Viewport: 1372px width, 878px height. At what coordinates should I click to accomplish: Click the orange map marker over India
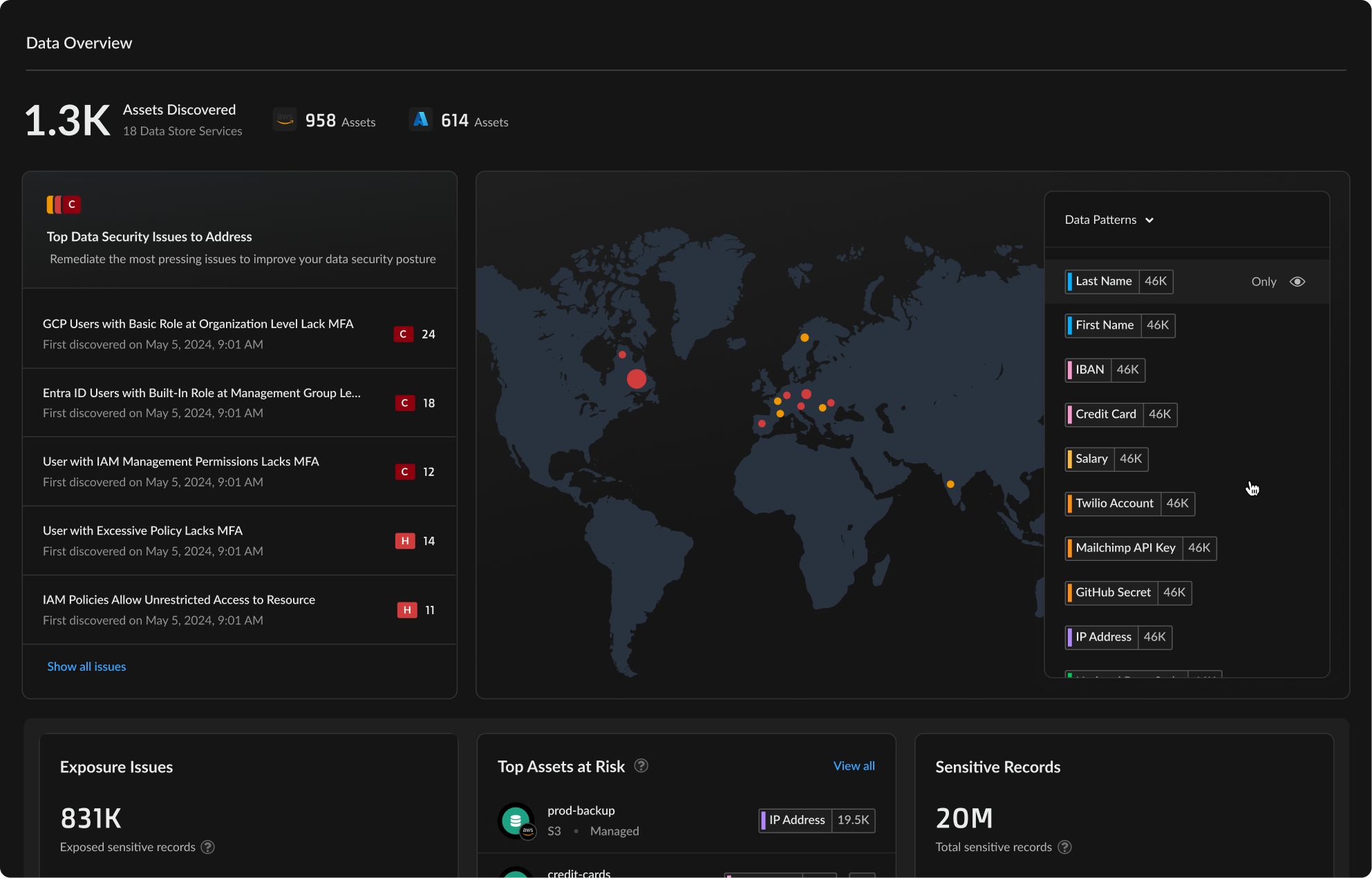[x=950, y=484]
